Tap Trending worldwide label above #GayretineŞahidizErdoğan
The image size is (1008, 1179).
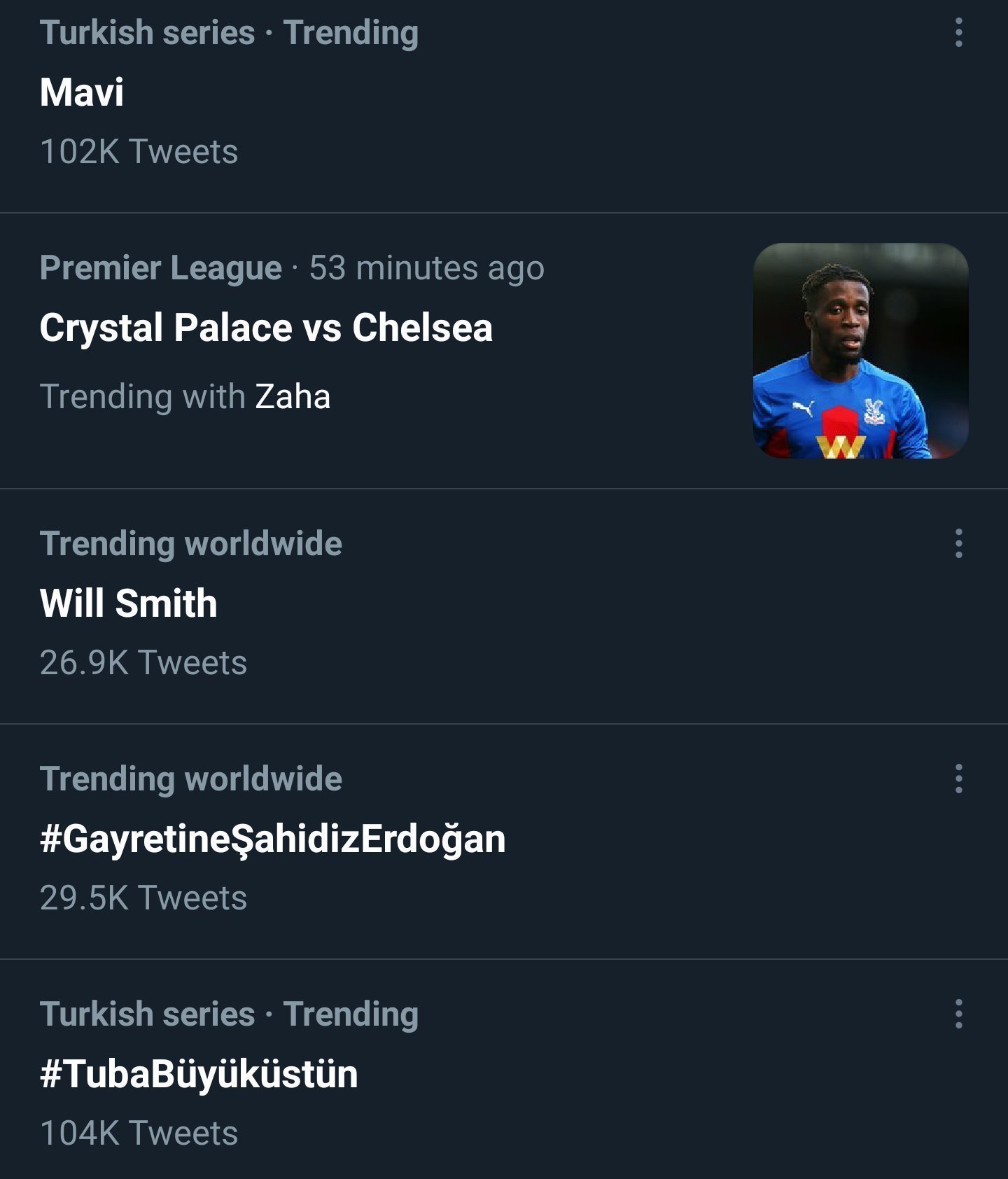190,779
